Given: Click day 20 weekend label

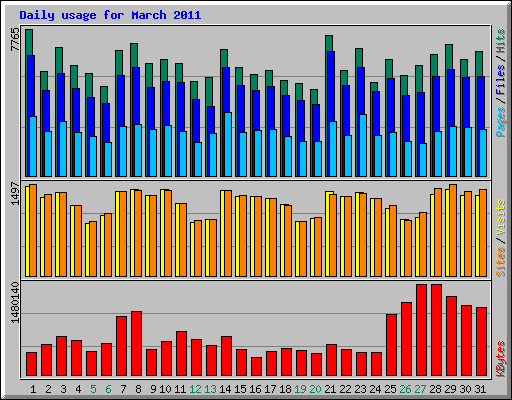Looking at the screenshot, I should point(315,389).
